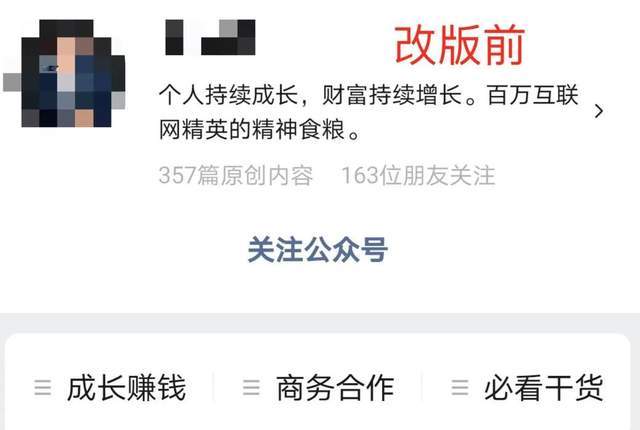
Task: View the 357篇原创内容 count
Action: point(236,175)
